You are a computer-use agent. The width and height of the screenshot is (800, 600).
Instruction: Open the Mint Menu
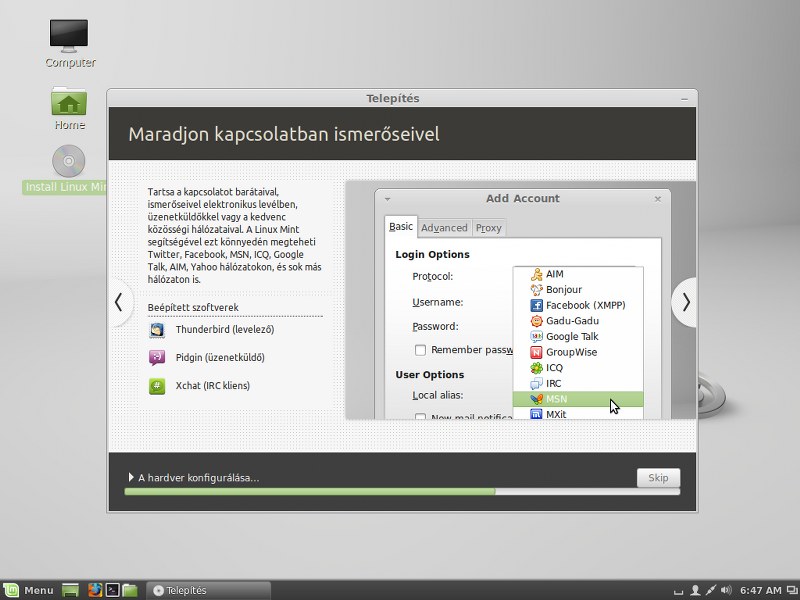[29, 590]
